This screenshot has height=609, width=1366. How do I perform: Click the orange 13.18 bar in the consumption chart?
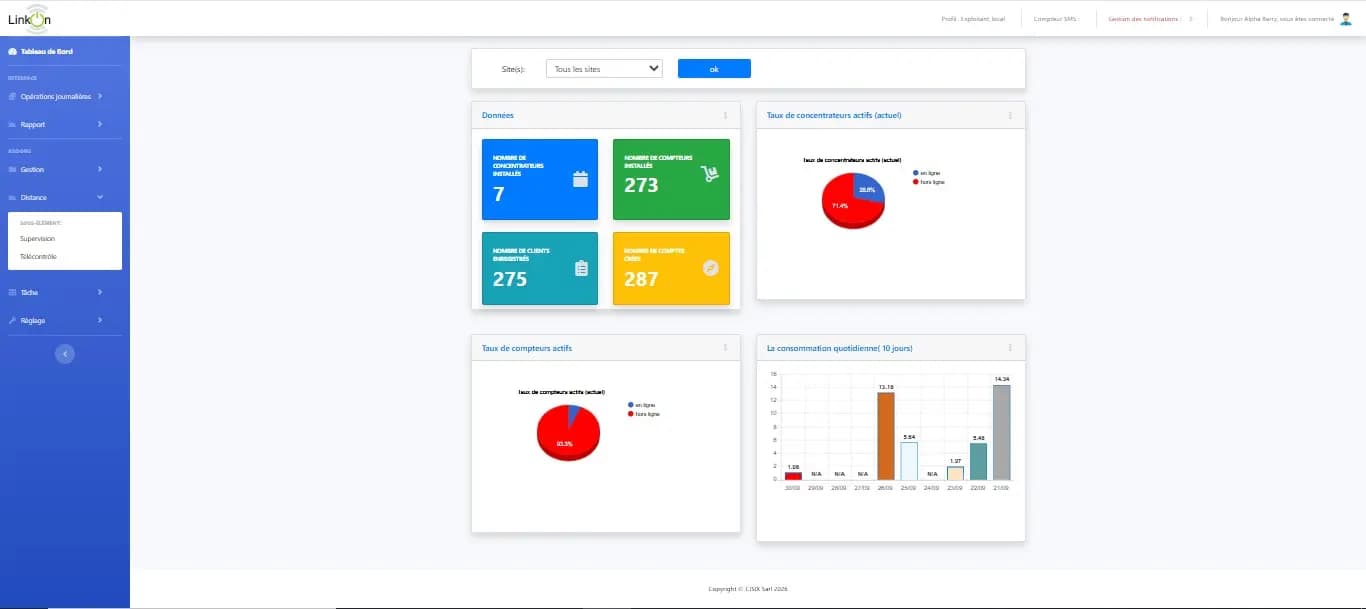(x=886, y=436)
